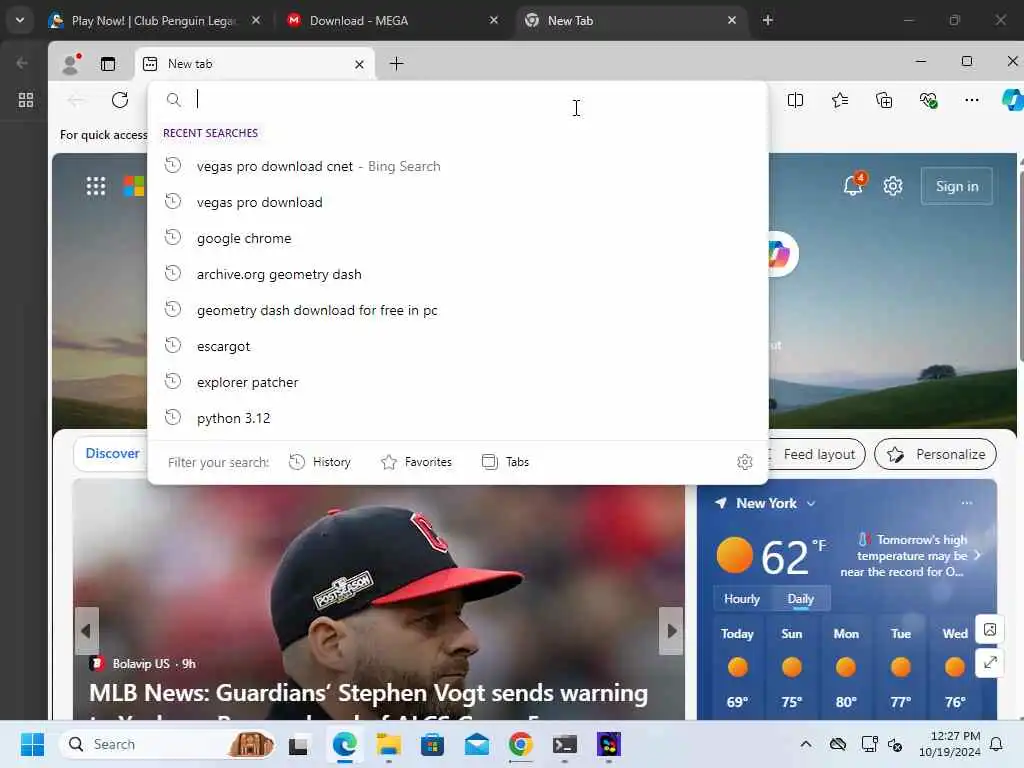The width and height of the screenshot is (1024, 768).
Task: Open File Explorer from taskbar
Action: click(388, 744)
